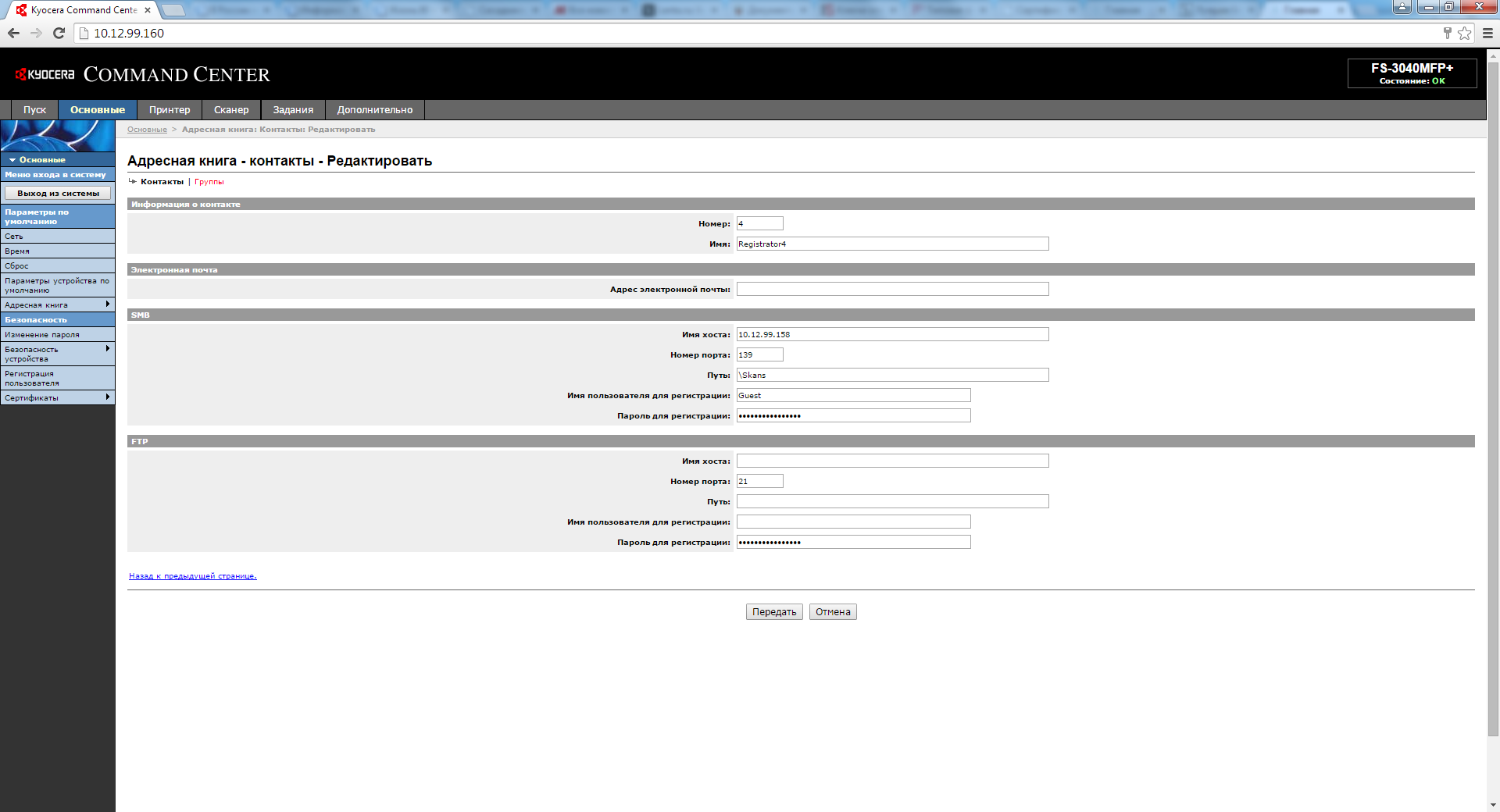
Task: Collapse the Основные sidebar section
Action: tap(58, 159)
